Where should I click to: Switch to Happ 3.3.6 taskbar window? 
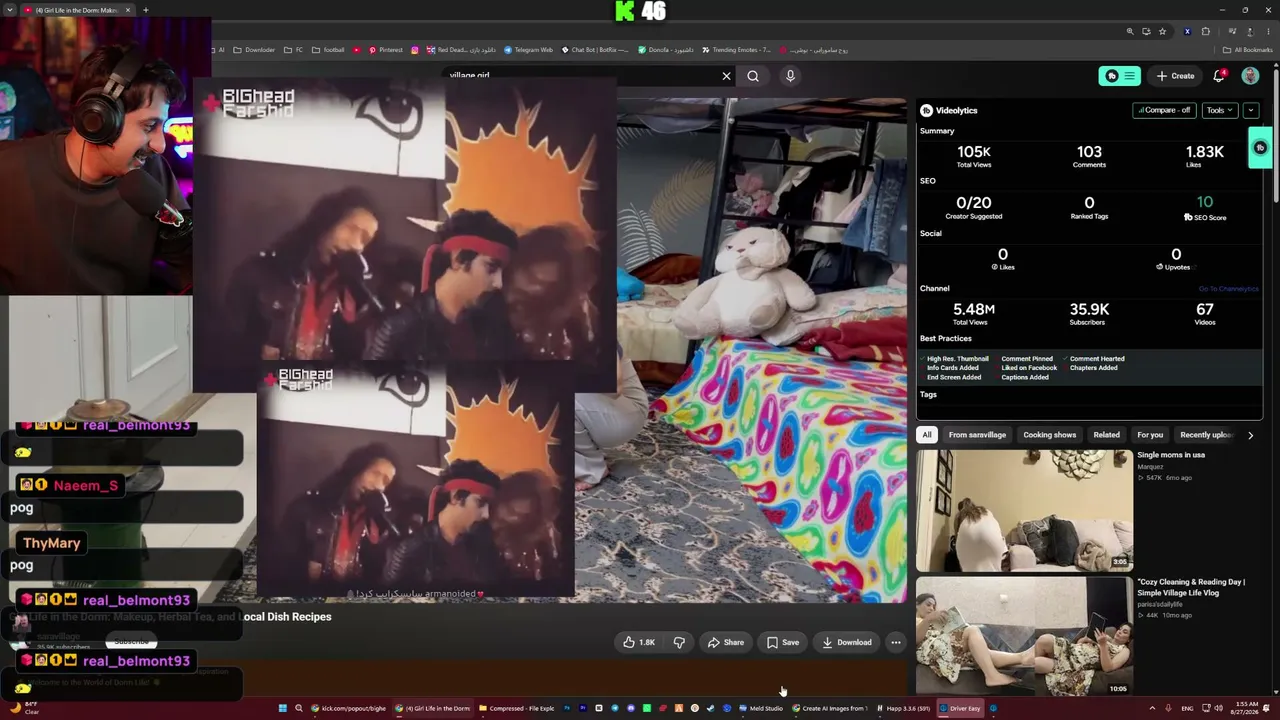point(903,708)
